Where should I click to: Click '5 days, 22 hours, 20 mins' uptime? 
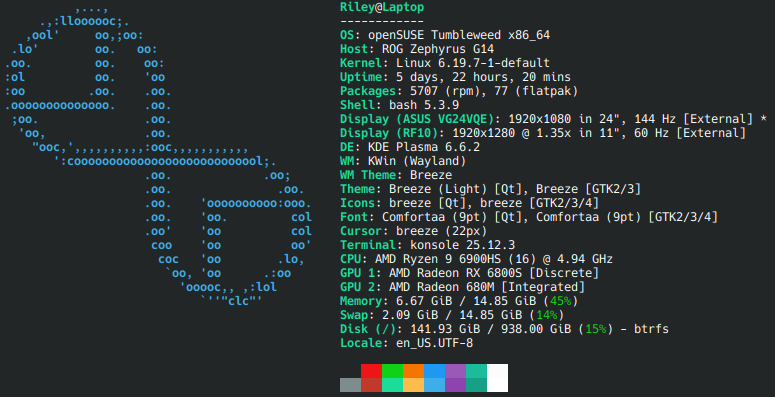pyautogui.click(x=483, y=77)
